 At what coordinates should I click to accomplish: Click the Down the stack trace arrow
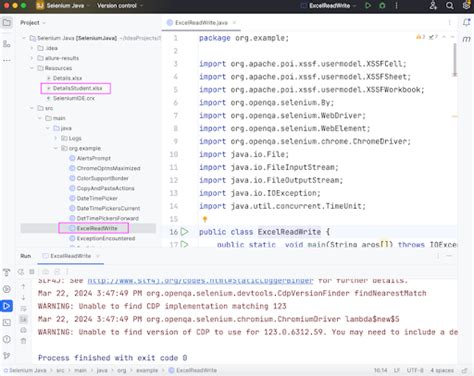click(23, 297)
